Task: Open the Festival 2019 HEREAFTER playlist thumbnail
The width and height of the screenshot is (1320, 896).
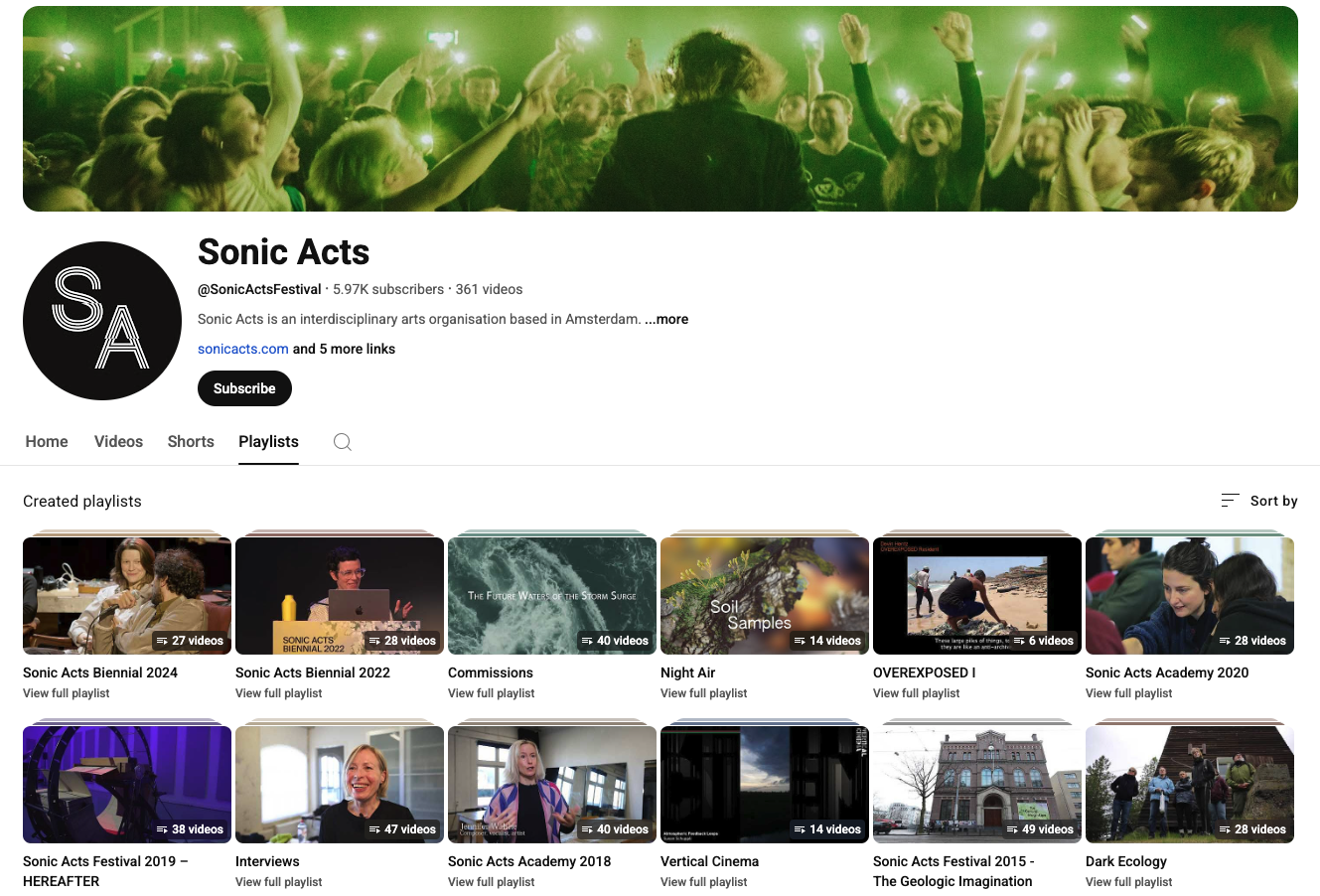Action: pyautogui.click(x=127, y=785)
